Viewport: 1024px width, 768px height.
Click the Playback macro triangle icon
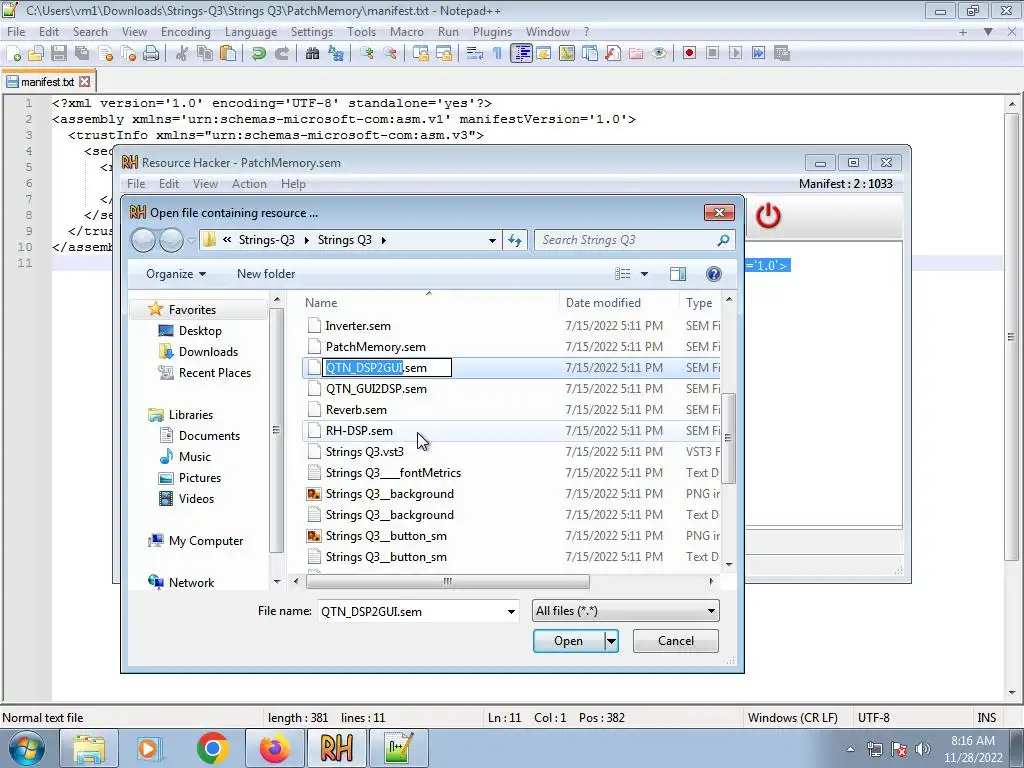735,54
